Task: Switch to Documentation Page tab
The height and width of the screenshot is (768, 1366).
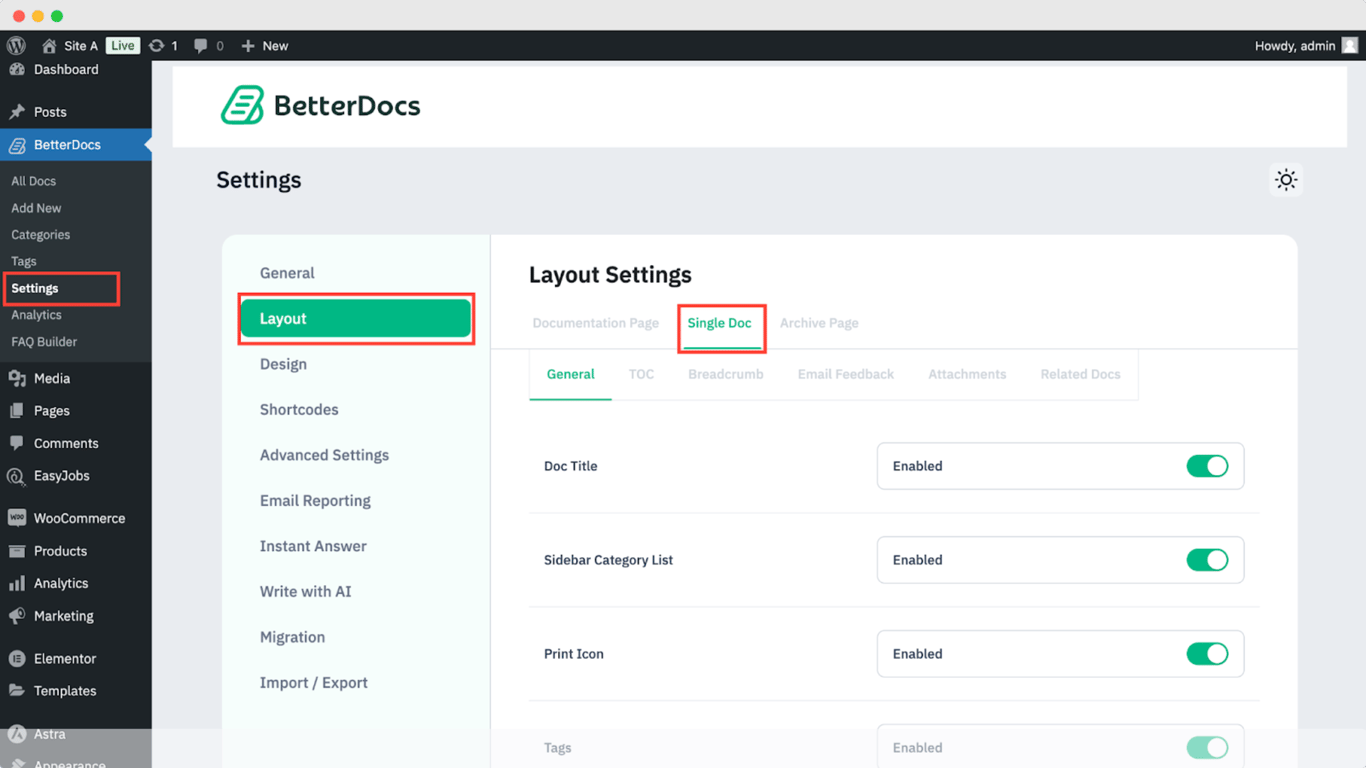Action: [x=596, y=323]
